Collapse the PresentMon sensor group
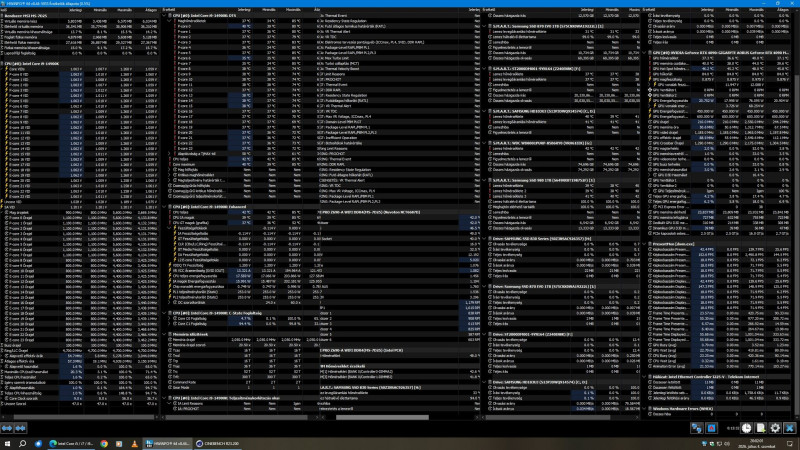 [645, 244]
